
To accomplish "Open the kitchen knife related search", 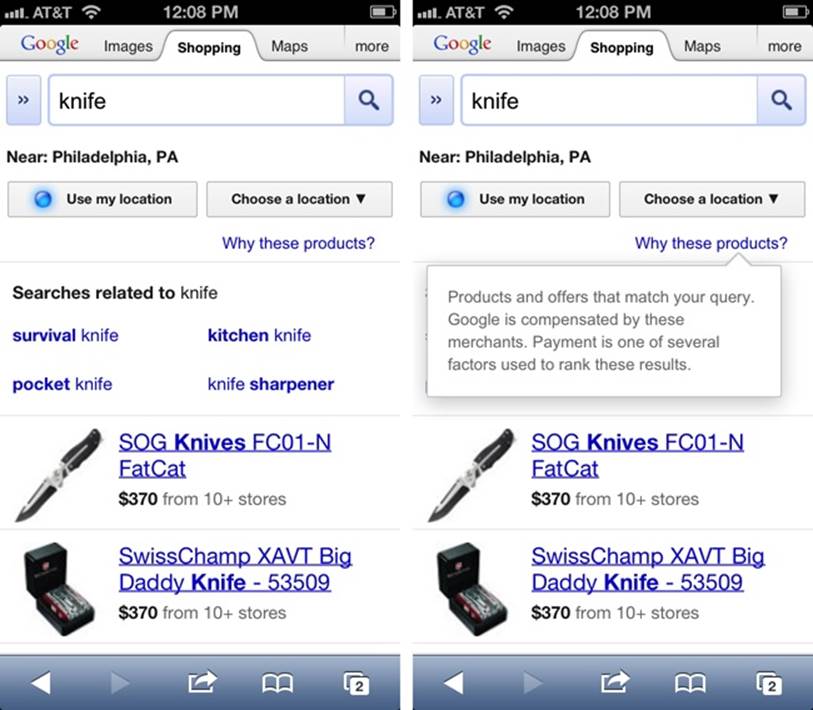I will point(259,335).
